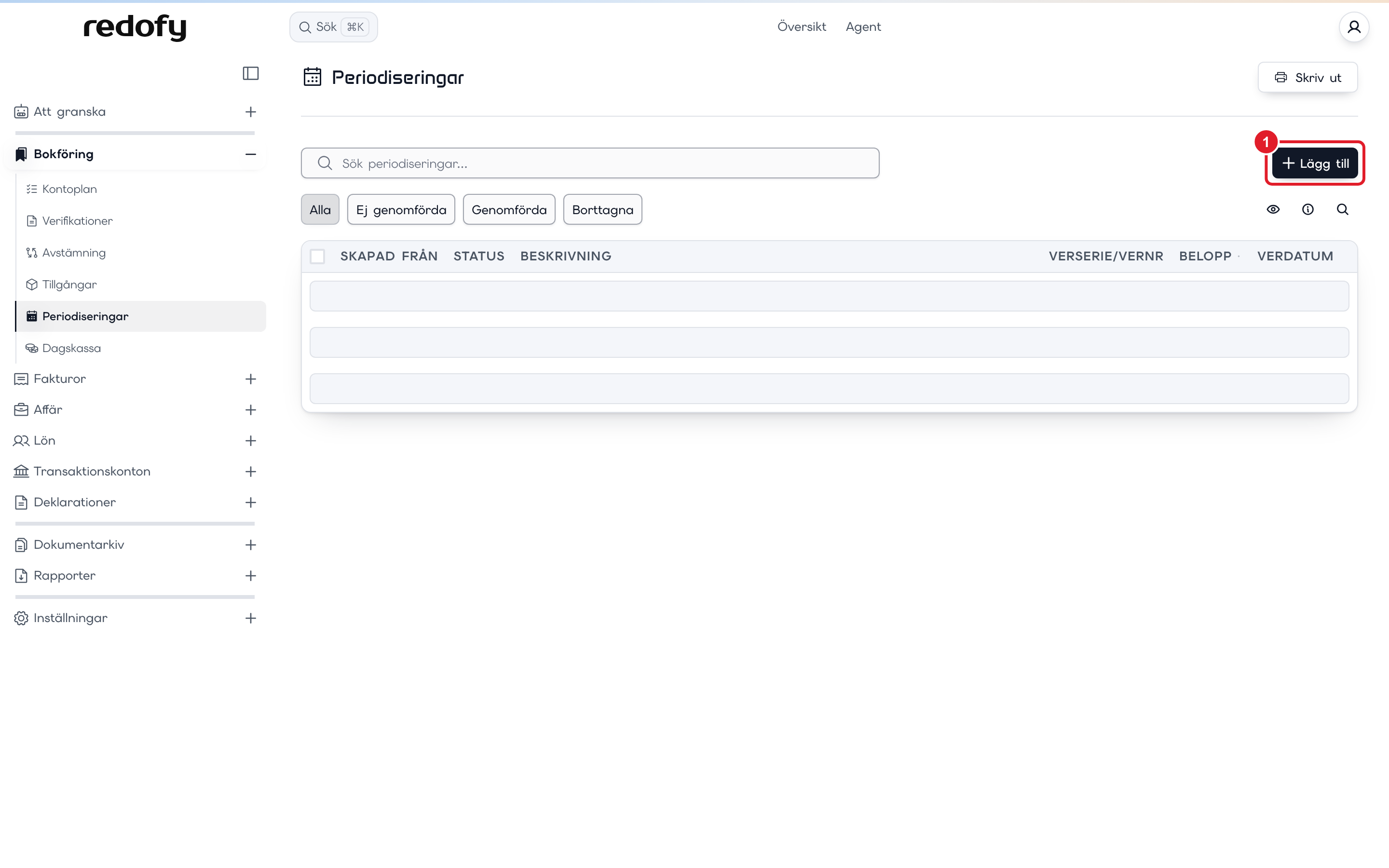Open the Agent tab
The image size is (1389, 868).
tap(863, 27)
